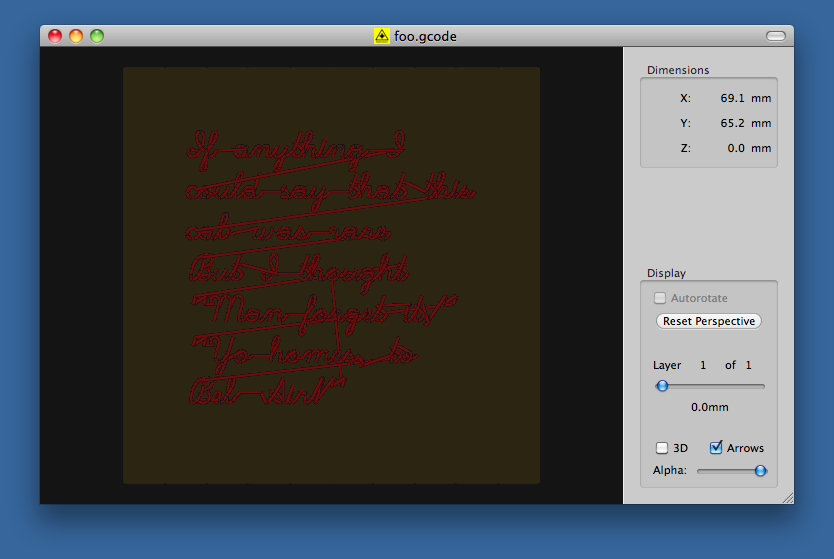834x559 pixels.
Task: Close the foo.gcode window with red button
Action: [55, 36]
